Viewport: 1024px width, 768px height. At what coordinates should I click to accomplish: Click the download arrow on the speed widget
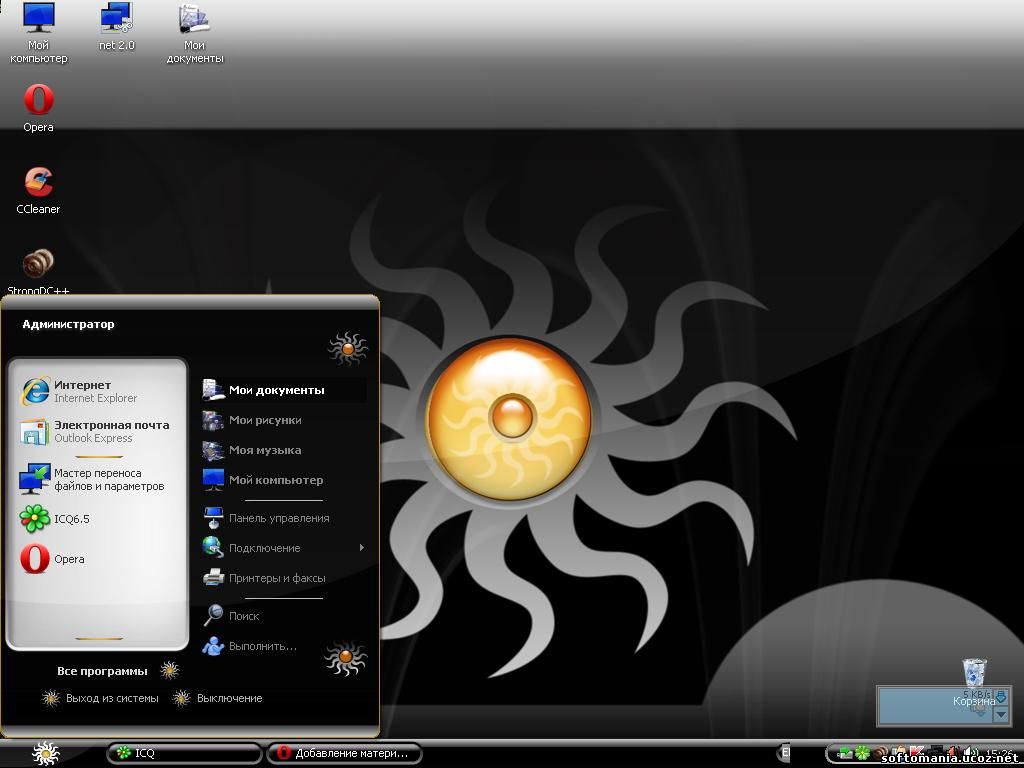coord(1000,696)
